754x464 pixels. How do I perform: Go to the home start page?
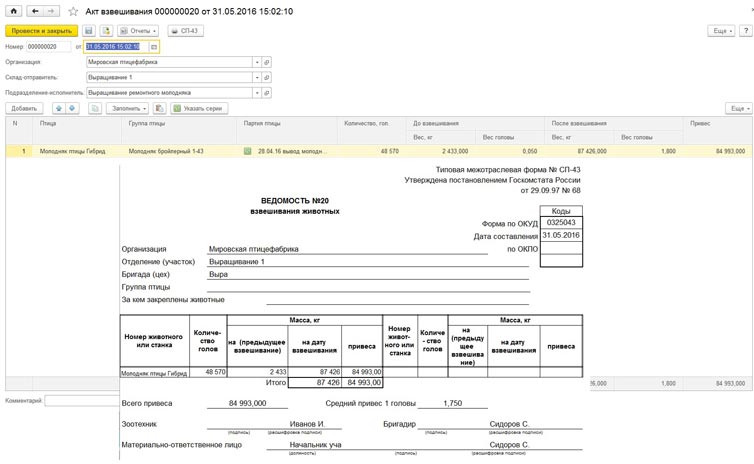[x=13, y=11]
